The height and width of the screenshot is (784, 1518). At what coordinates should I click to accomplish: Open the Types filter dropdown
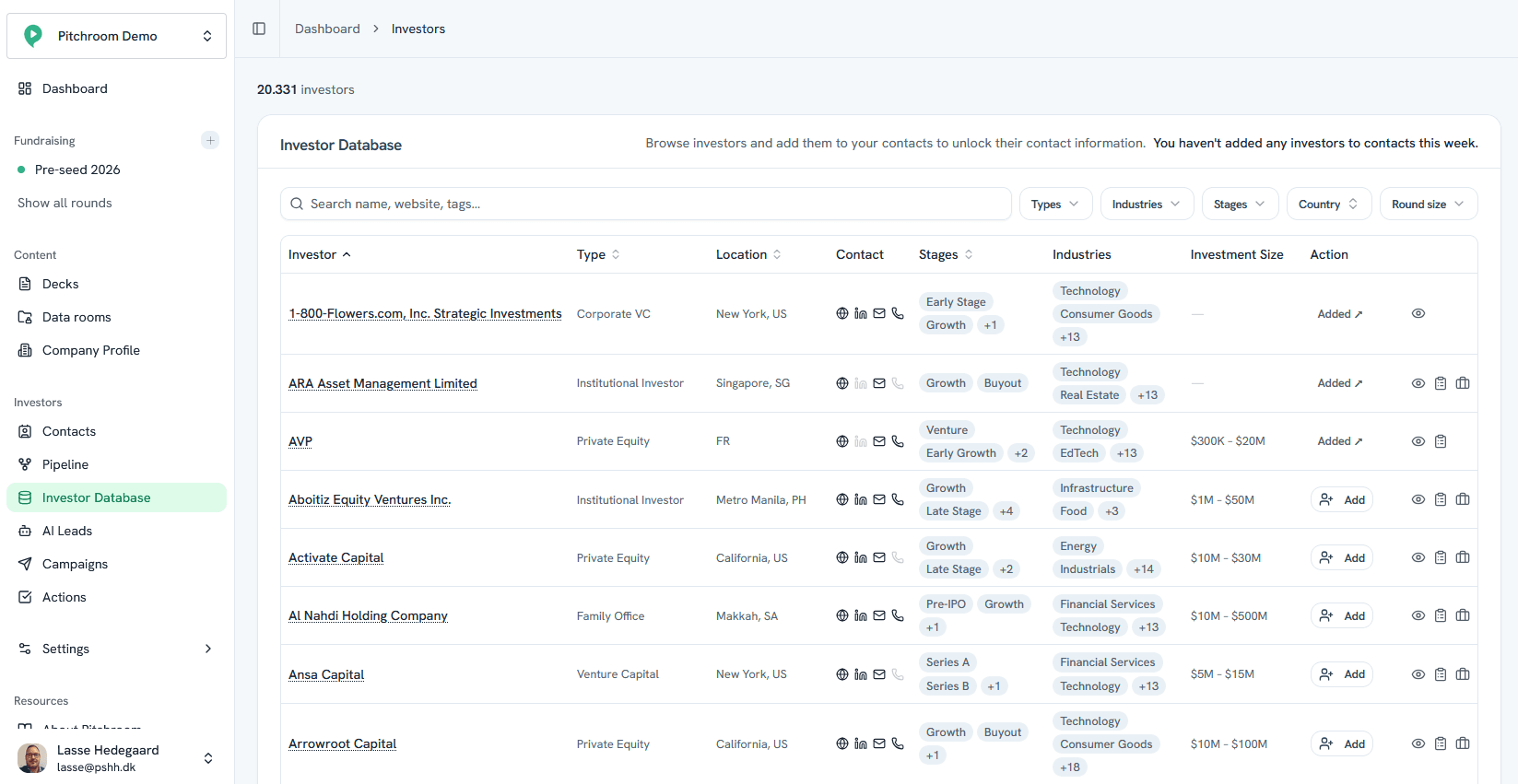click(x=1055, y=204)
